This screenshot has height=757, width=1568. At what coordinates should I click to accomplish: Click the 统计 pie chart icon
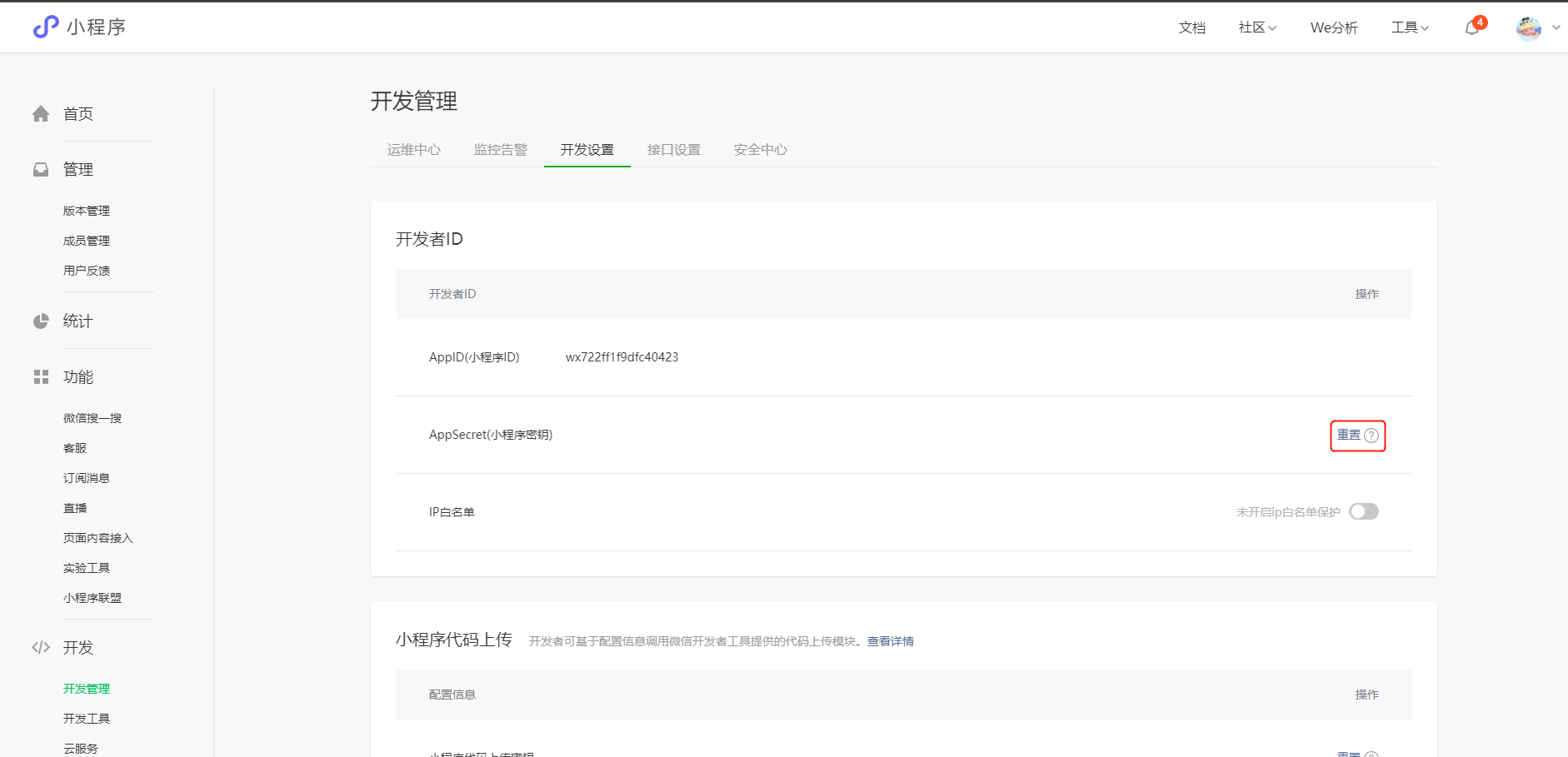tap(41, 321)
